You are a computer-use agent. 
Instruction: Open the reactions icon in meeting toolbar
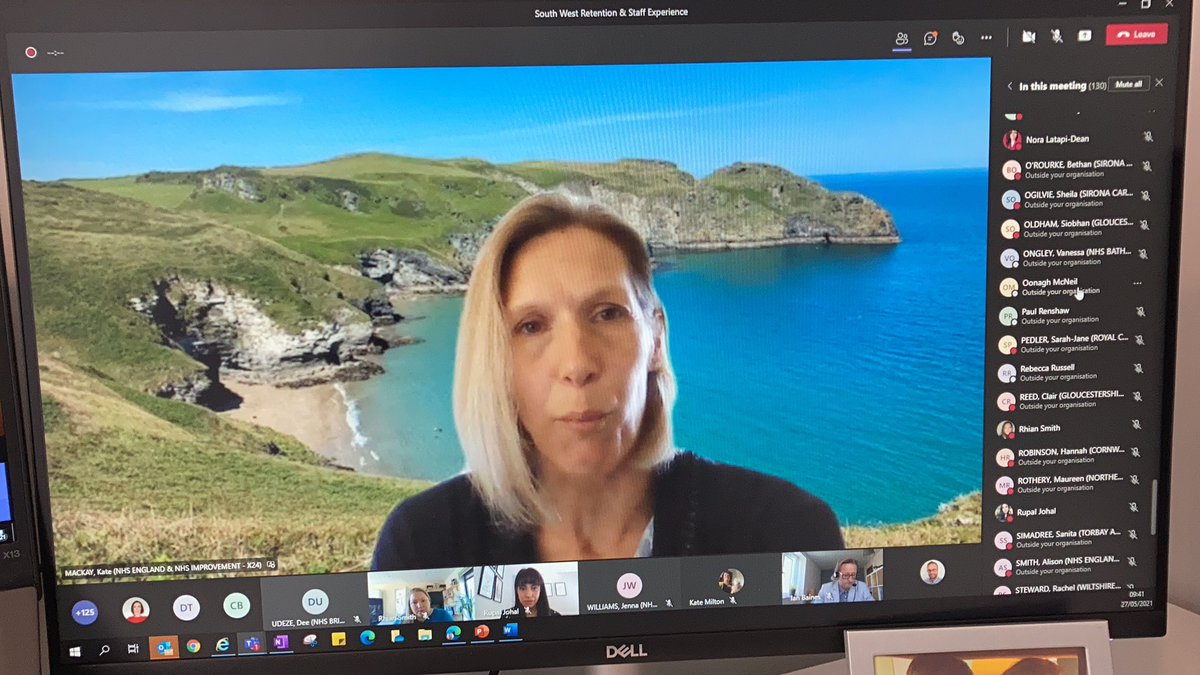tap(958, 38)
